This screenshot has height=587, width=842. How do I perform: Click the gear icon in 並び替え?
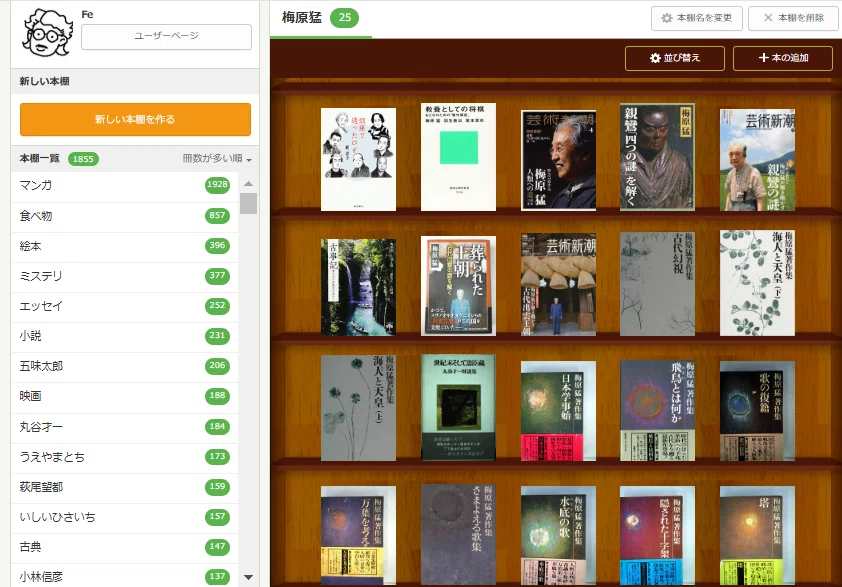click(x=655, y=58)
